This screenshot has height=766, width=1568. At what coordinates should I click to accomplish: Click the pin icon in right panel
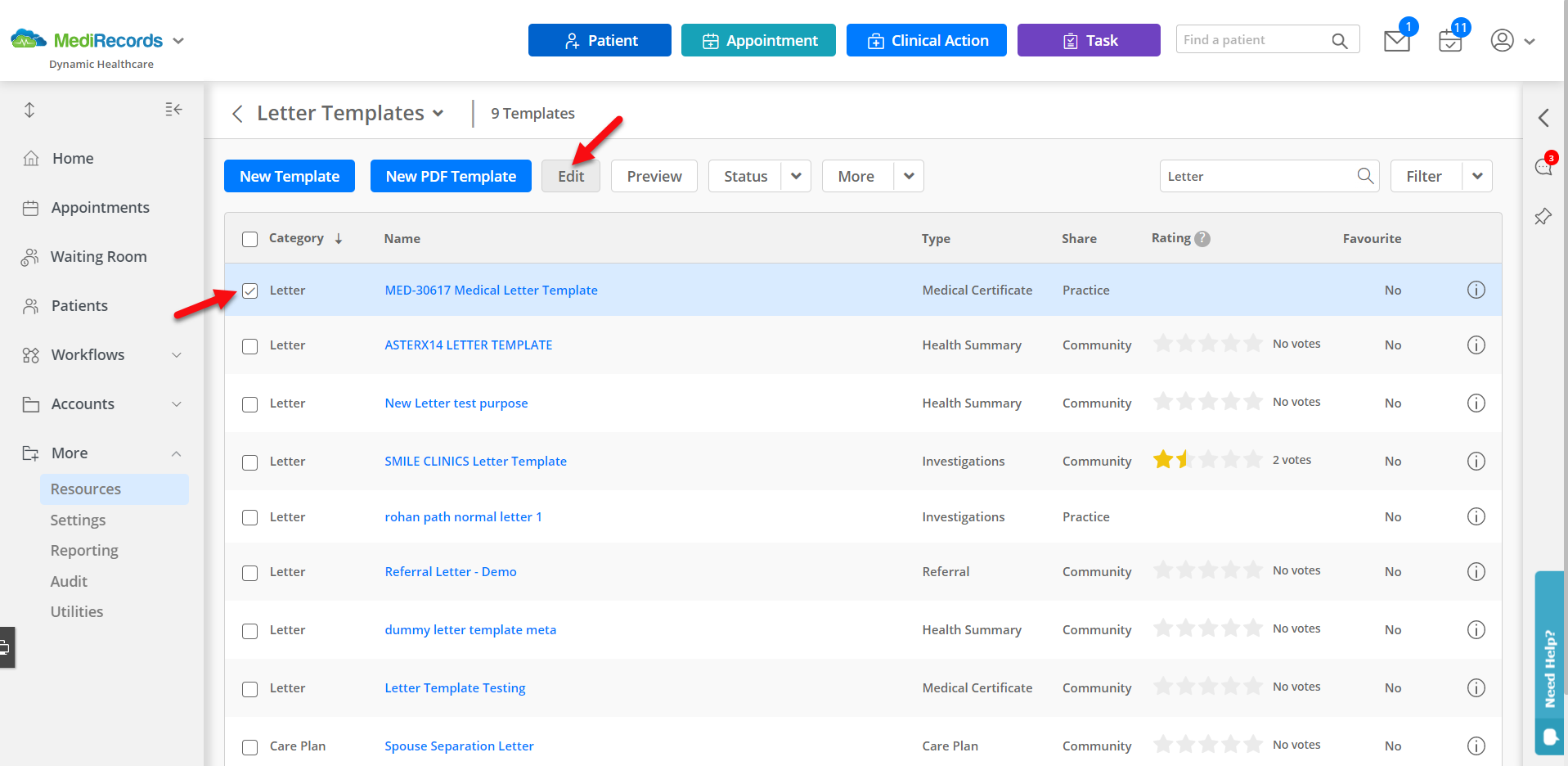(1543, 217)
